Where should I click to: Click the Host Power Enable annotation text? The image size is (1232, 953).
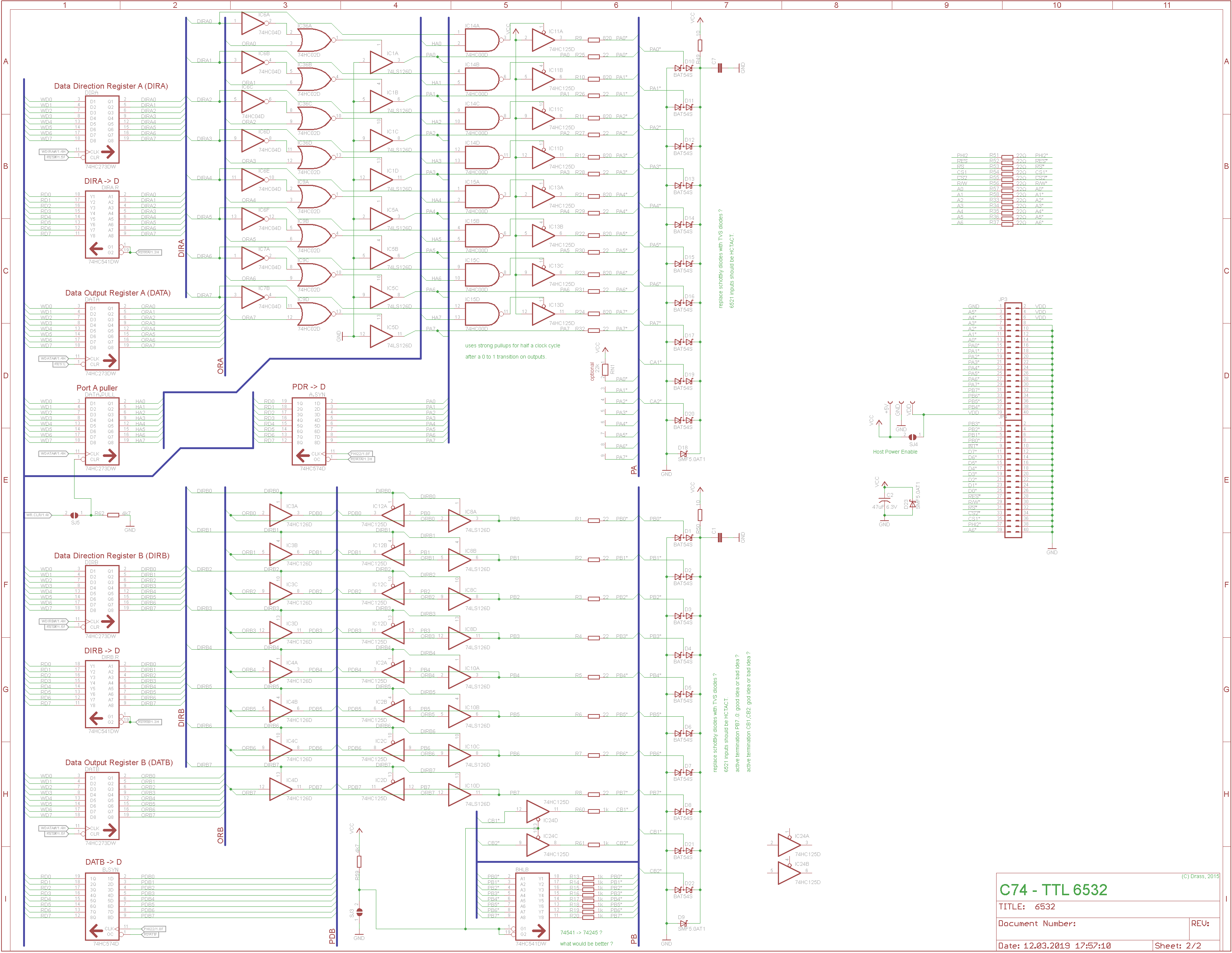[x=895, y=452]
